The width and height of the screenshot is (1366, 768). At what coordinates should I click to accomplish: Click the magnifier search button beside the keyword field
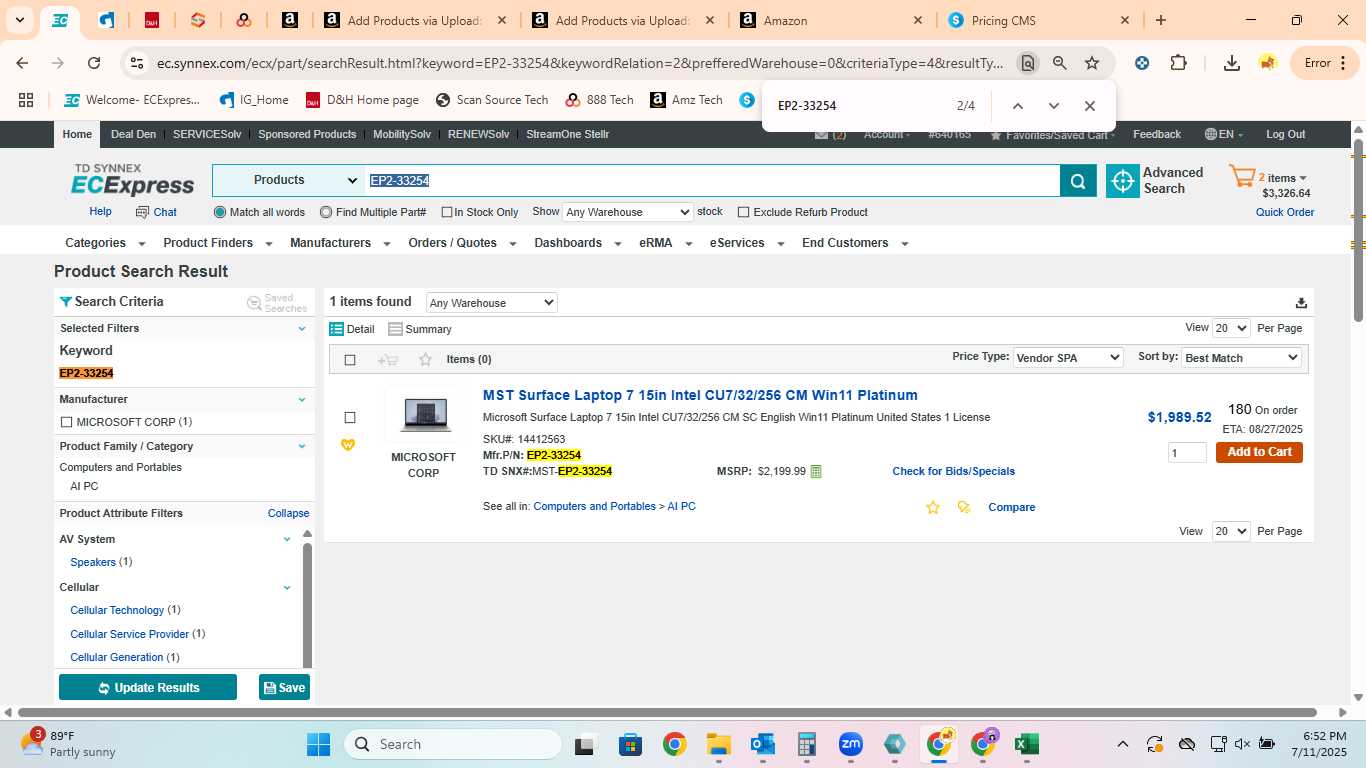pos(1078,181)
